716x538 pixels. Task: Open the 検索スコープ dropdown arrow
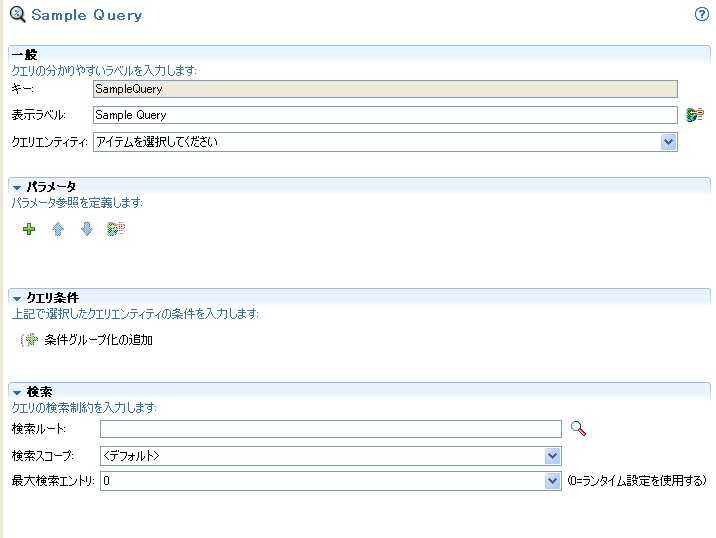pyautogui.click(x=553, y=456)
